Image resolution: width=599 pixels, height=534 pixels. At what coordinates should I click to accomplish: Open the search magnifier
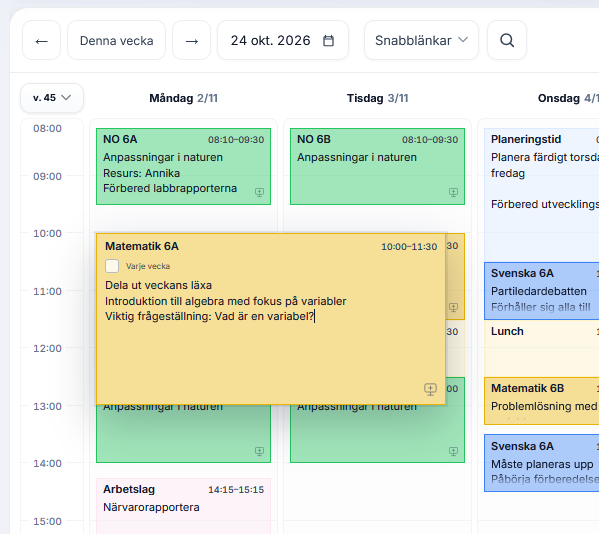[507, 40]
